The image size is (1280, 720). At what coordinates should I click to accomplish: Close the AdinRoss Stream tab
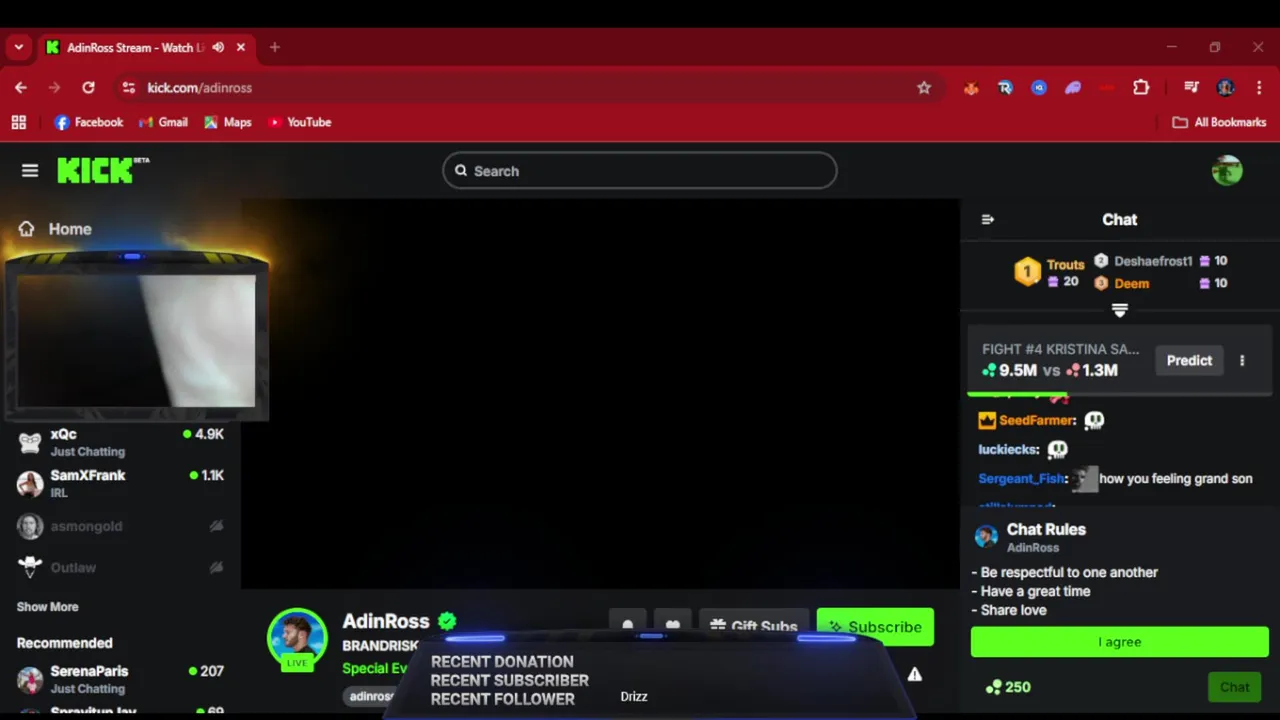241,48
